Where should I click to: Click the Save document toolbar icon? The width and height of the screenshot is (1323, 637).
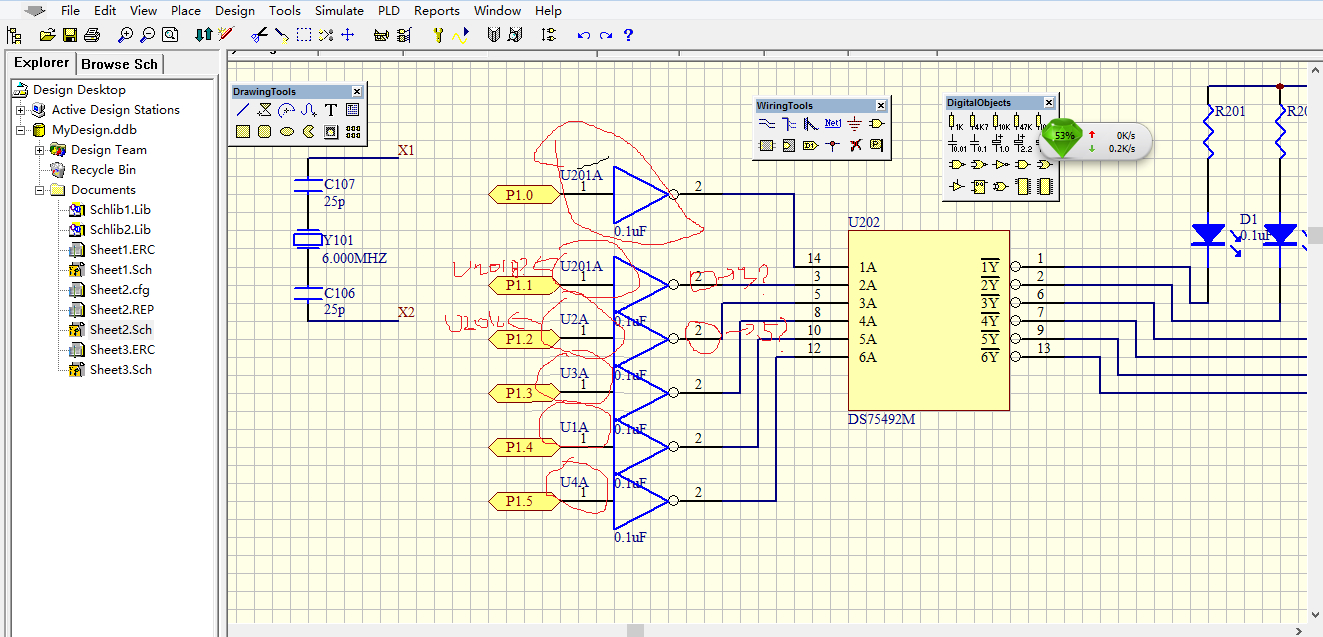[70, 35]
